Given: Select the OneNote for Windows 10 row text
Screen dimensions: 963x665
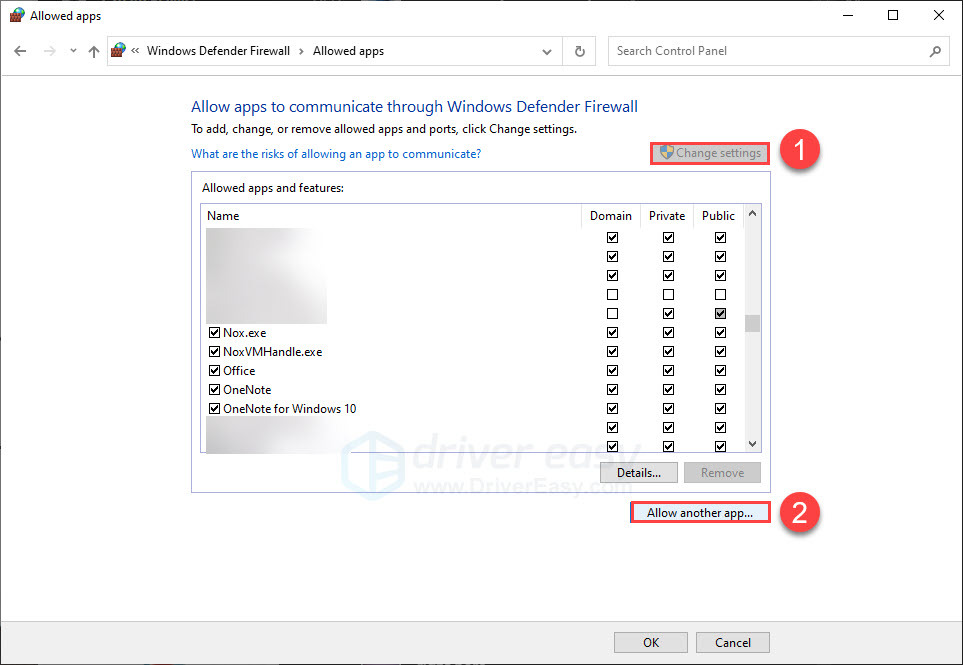Looking at the screenshot, I should 289,409.
